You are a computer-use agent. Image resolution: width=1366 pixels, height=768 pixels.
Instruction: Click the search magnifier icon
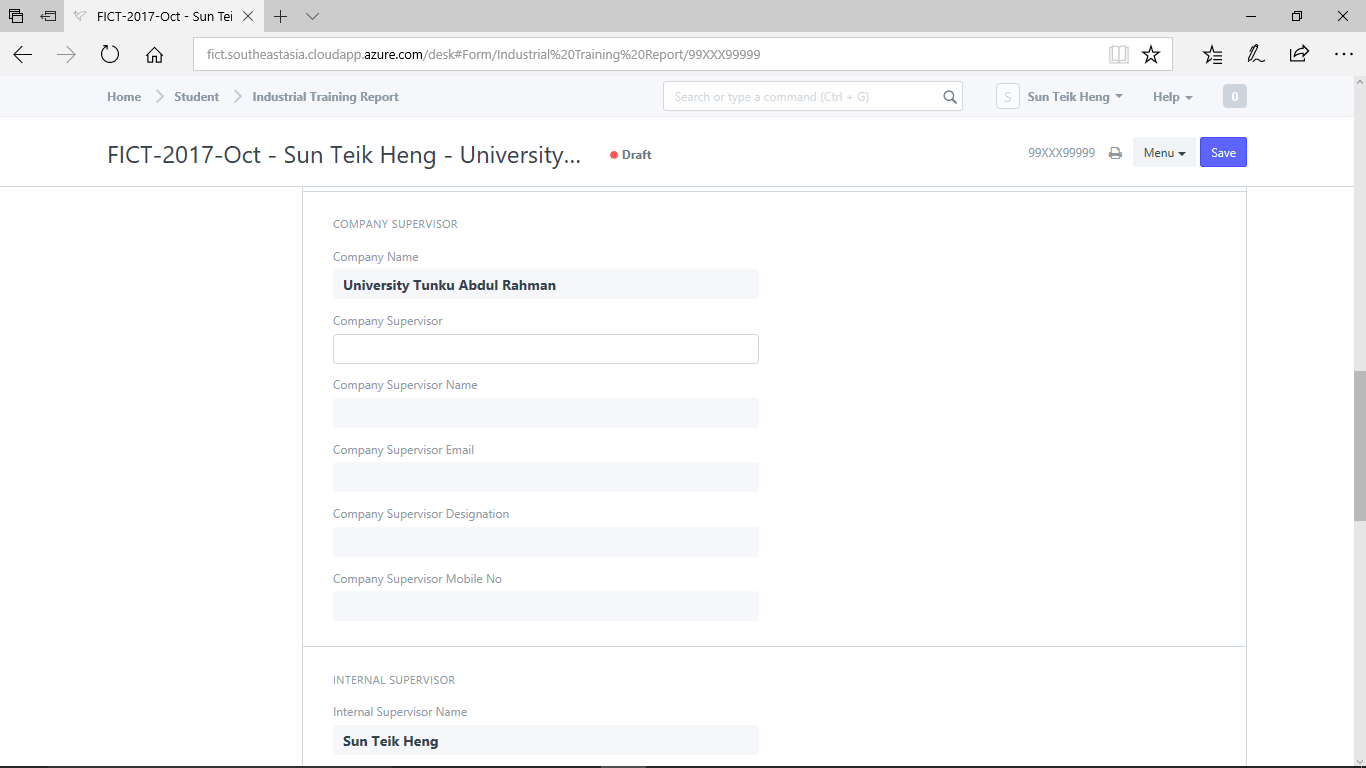[949, 97]
